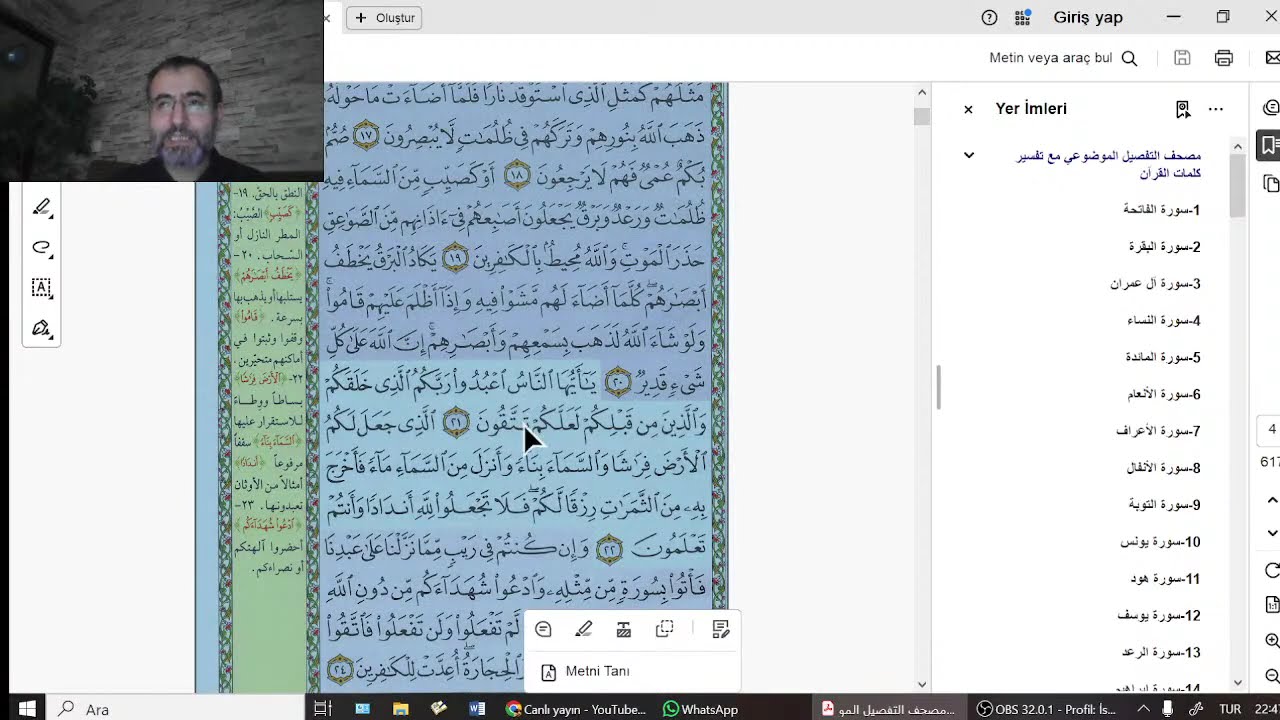The width and height of the screenshot is (1280, 720).
Task: Toggle the bookmarks panel icon in the right rail
Action: tap(1270, 146)
